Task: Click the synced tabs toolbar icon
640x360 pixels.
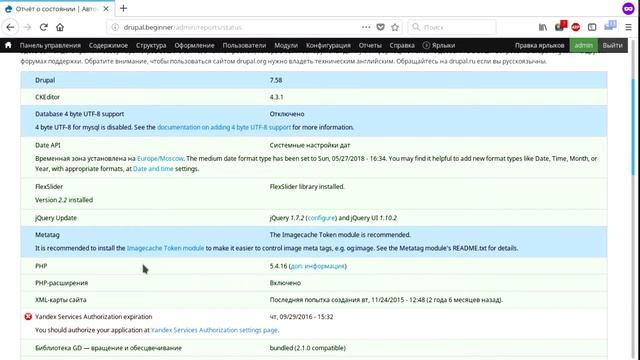Action: (x=610, y=26)
